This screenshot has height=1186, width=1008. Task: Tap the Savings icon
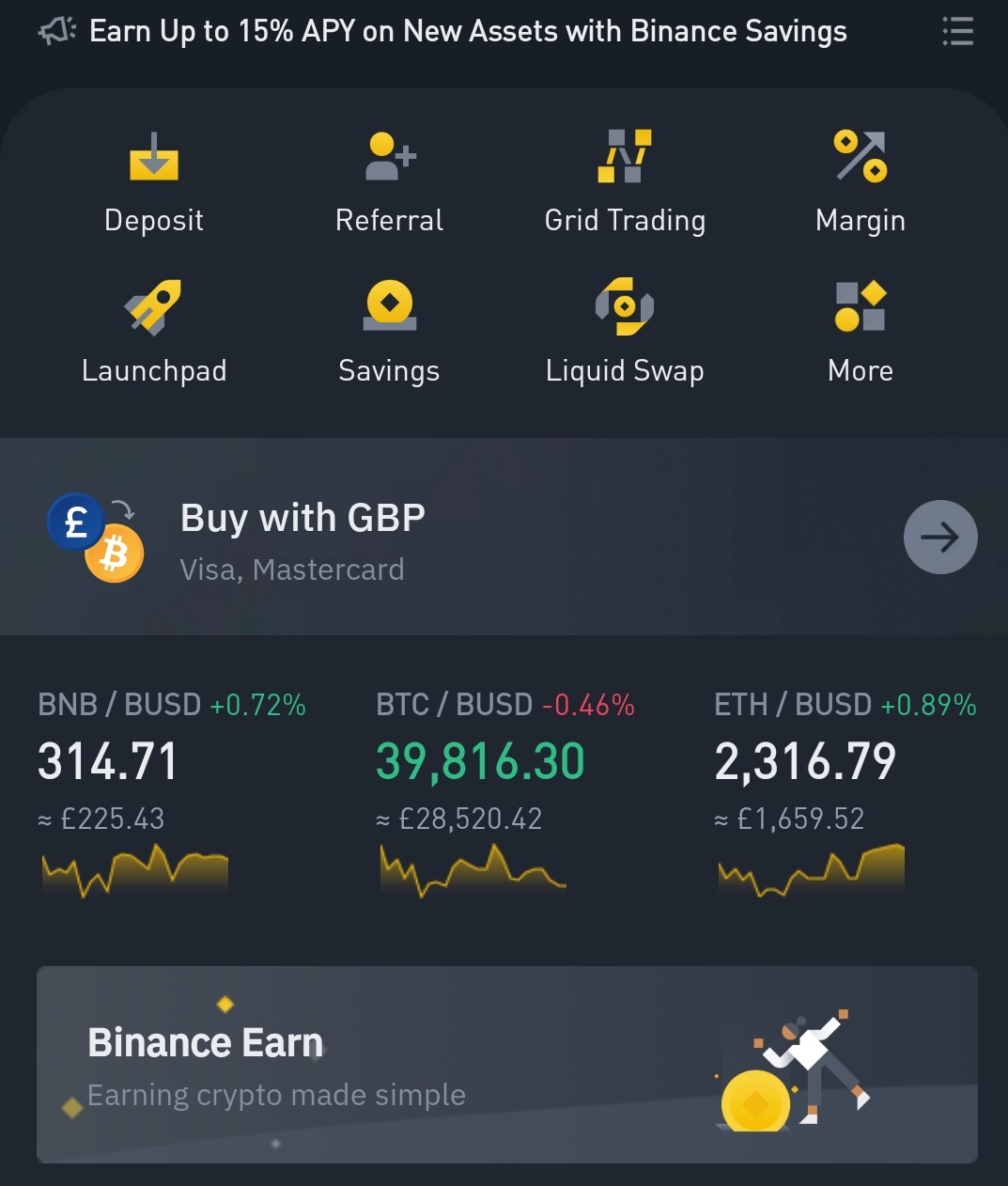[389, 306]
